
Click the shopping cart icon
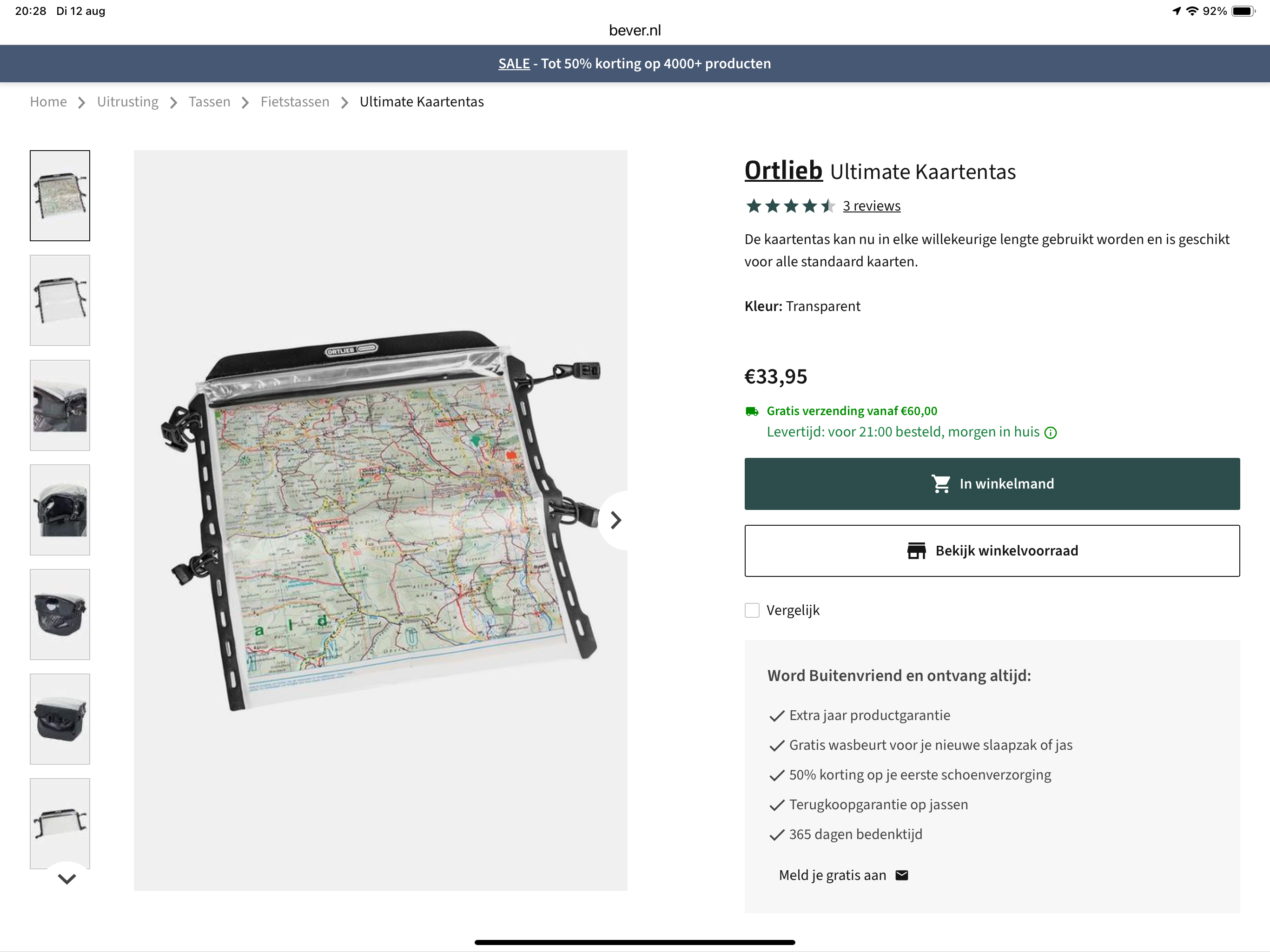pyautogui.click(x=940, y=484)
